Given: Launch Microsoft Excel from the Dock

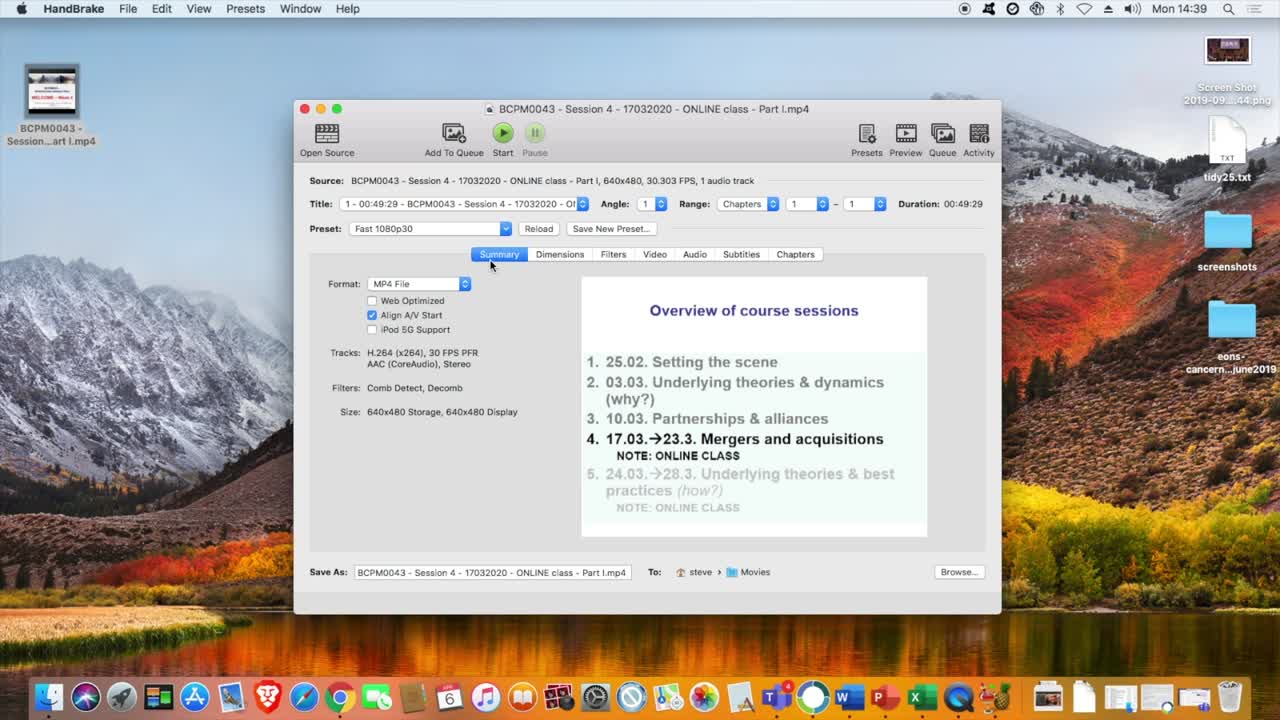Looking at the screenshot, I should click(922, 697).
